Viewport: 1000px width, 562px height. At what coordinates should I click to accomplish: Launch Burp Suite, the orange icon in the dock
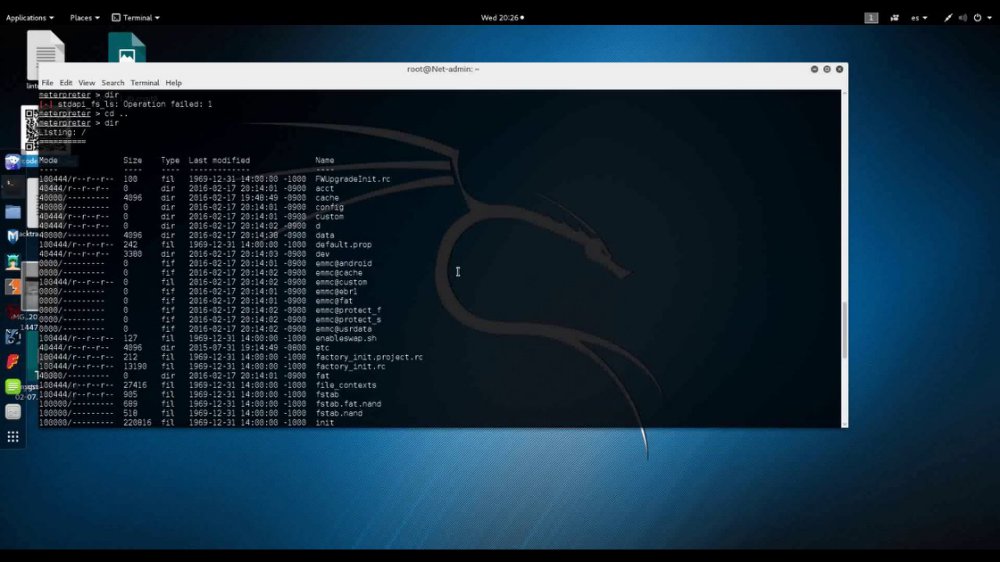(x=13, y=286)
